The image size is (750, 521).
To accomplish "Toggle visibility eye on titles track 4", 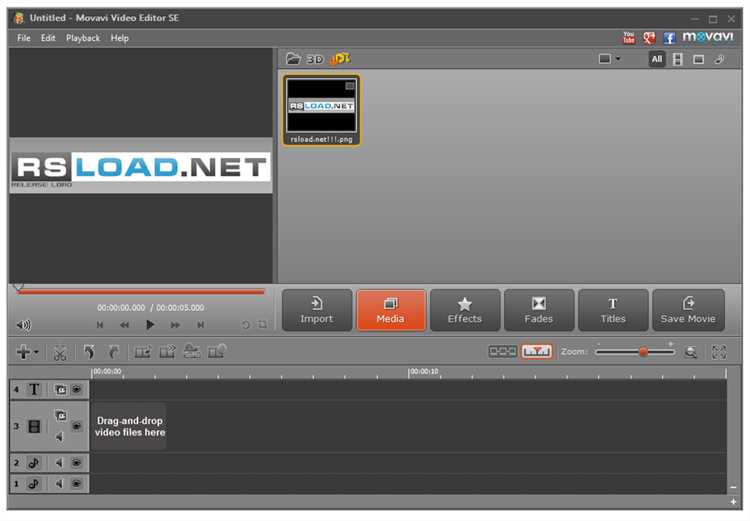I will 77,389.
